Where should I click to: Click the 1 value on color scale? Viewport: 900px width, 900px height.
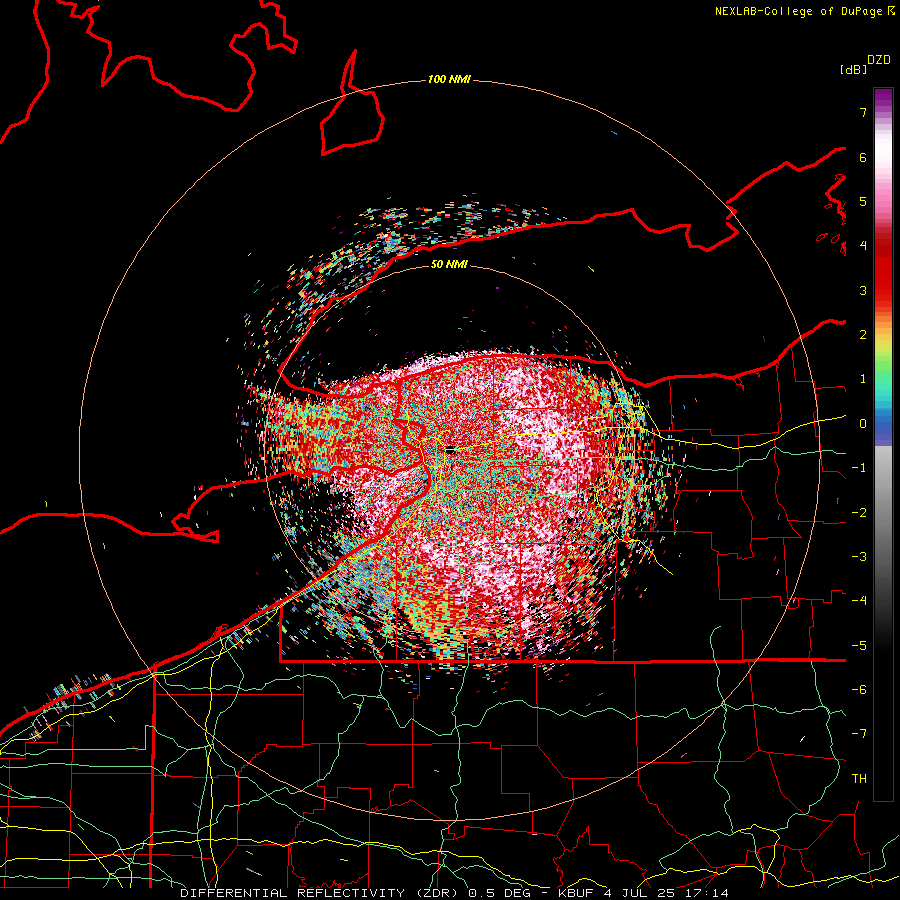coord(863,379)
